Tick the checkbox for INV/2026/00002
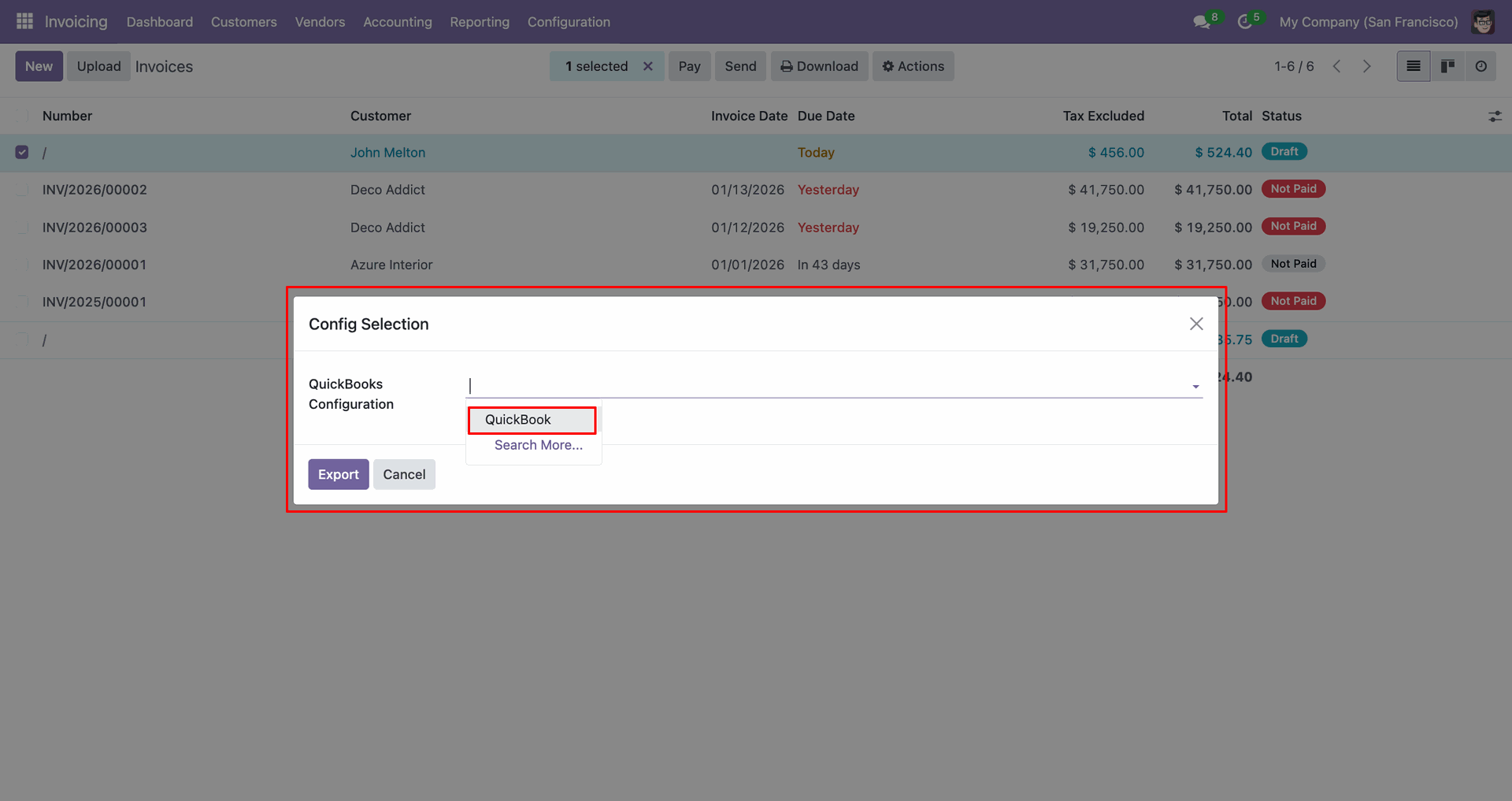 pos(22,190)
